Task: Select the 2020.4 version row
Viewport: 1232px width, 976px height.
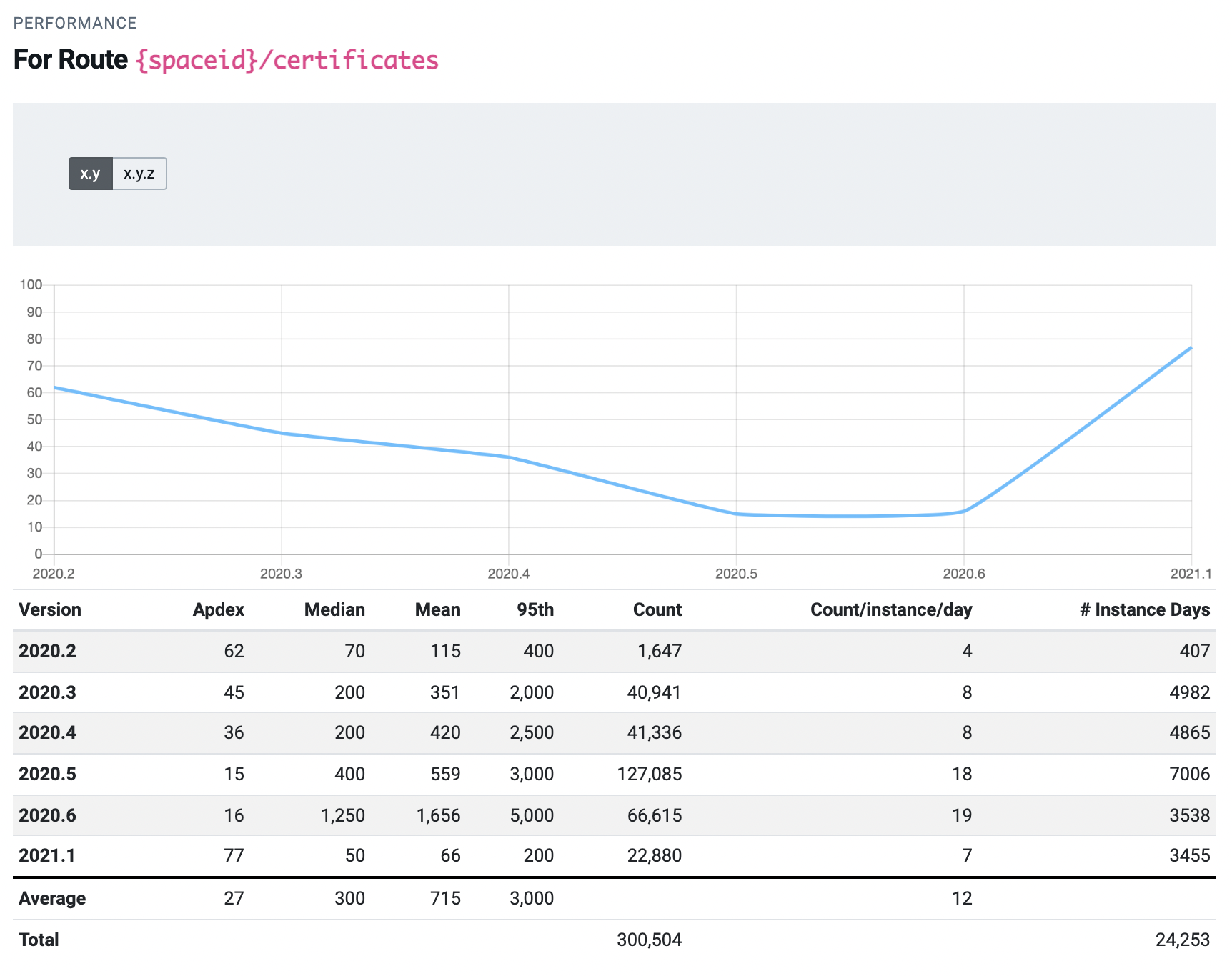Action: (47, 732)
